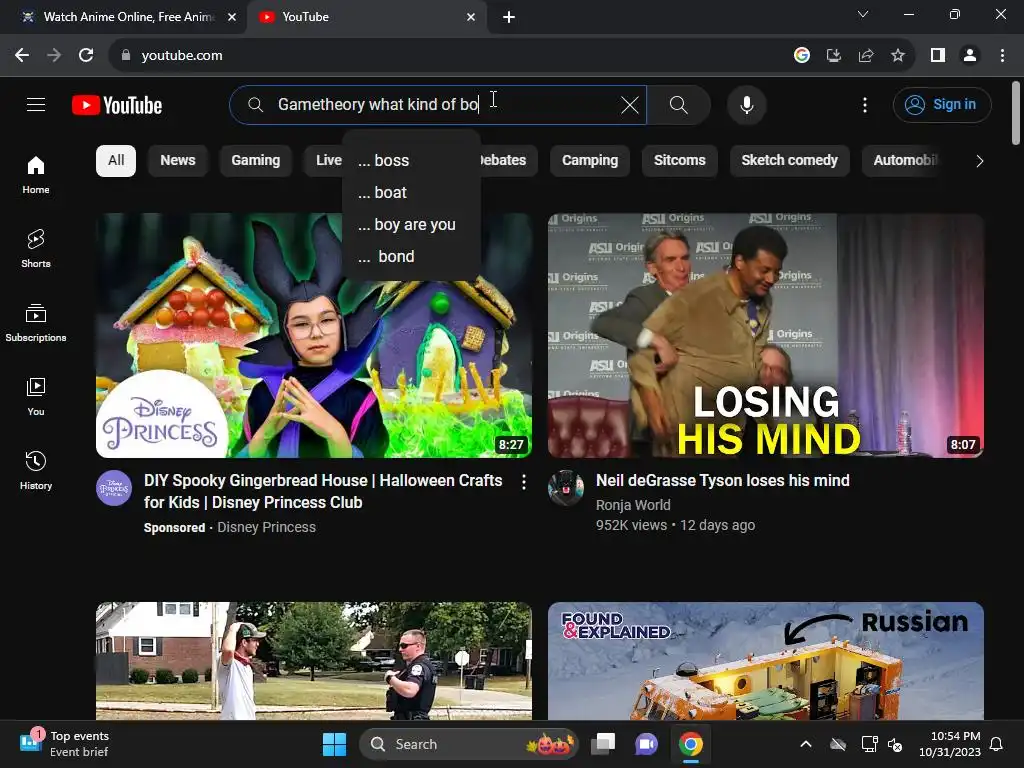Viewport: 1024px width, 768px height.
Task: Go back in the browser
Action: [x=22, y=56]
